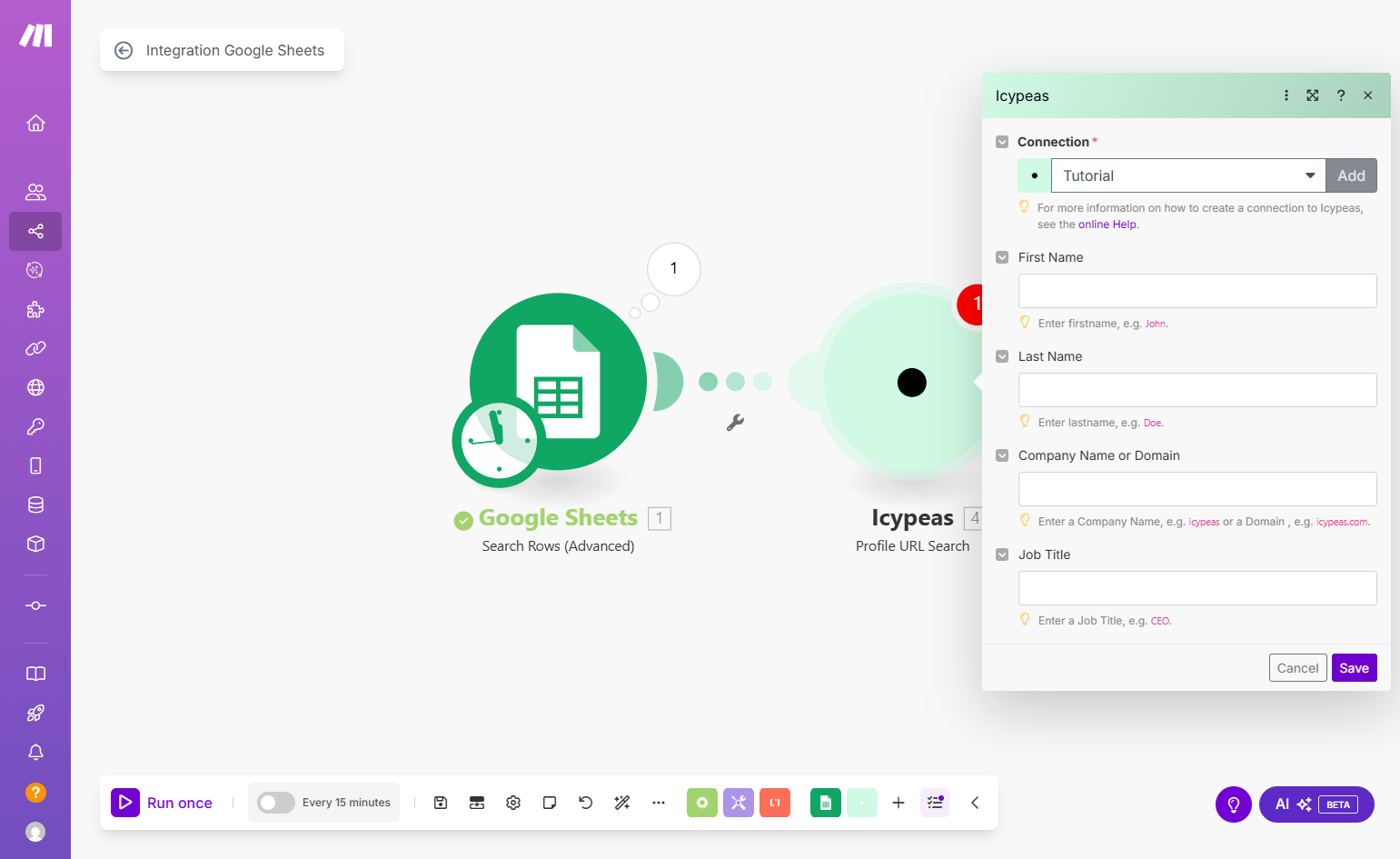Open the Notifications bell icon
Viewport: 1400px width, 859px height.
35,752
